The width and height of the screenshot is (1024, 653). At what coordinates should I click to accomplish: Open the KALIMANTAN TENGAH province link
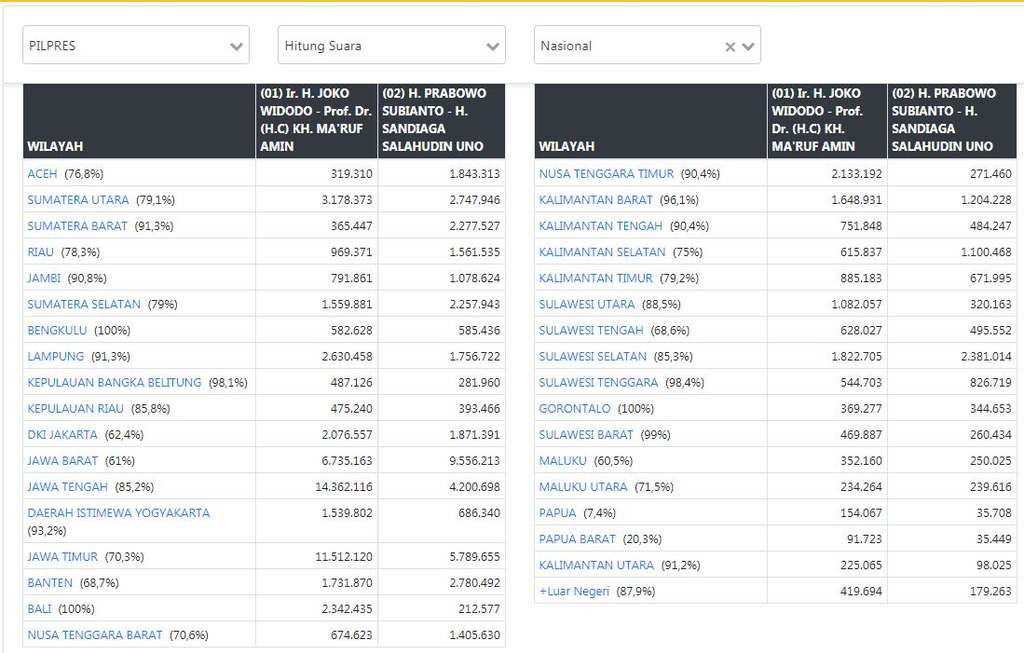601,226
